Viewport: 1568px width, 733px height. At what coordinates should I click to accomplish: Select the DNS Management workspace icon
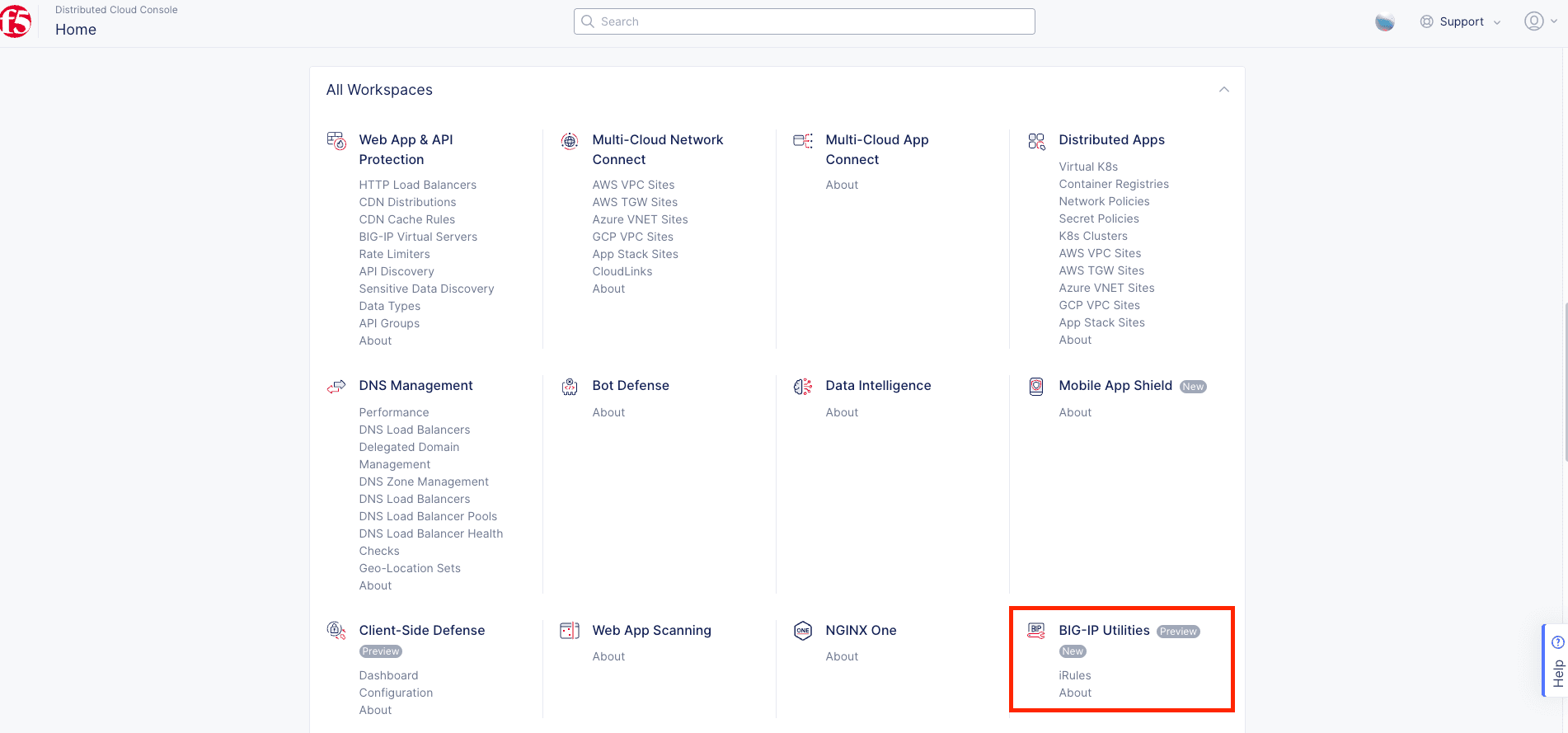point(336,386)
